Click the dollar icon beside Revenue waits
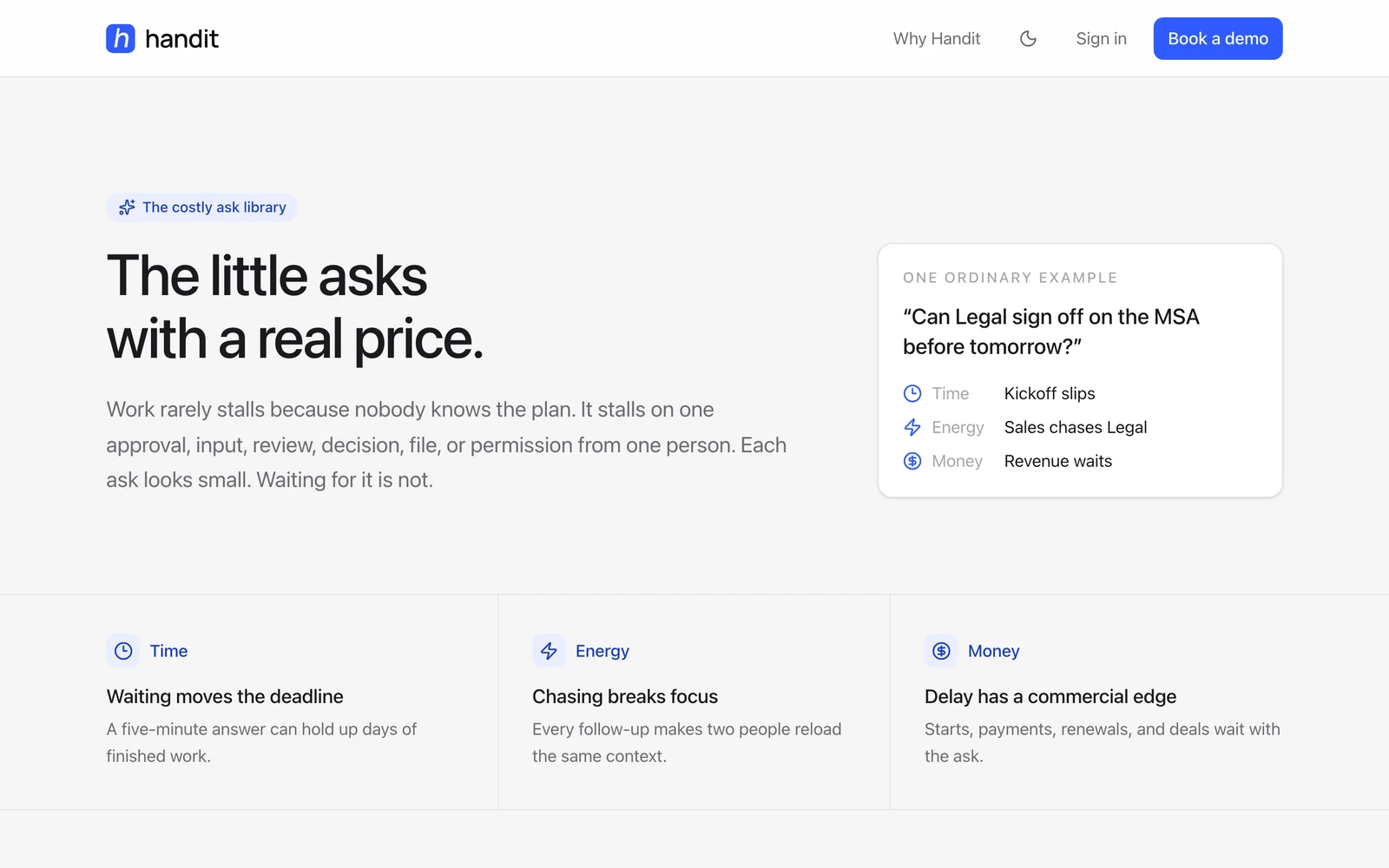 [912, 461]
